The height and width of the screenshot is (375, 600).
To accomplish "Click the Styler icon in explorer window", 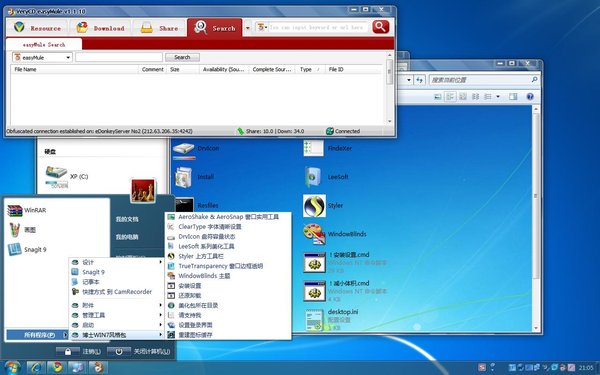I will tap(315, 206).
